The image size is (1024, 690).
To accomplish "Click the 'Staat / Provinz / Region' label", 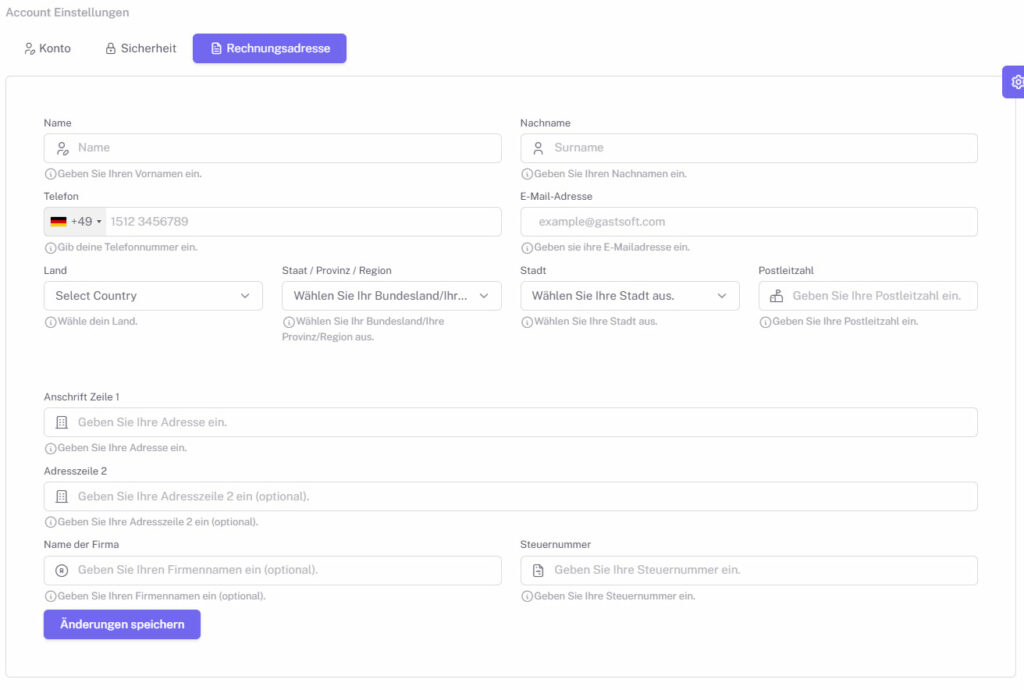I will (336, 270).
